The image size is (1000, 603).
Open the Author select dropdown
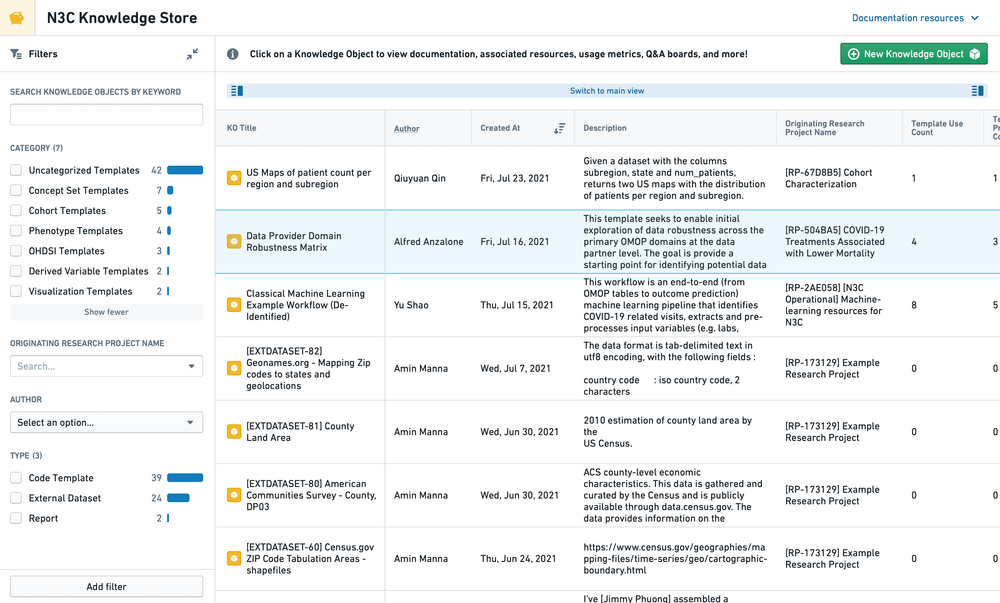coord(106,422)
